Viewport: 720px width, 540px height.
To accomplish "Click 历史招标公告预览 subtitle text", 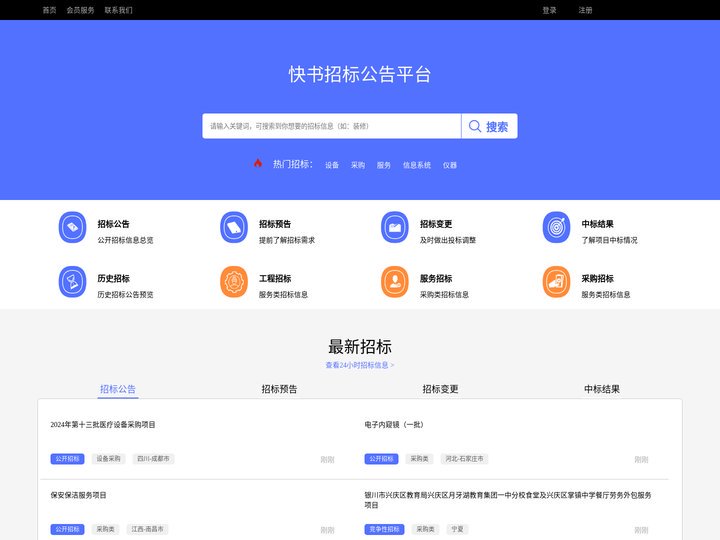I will [x=125, y=294].
